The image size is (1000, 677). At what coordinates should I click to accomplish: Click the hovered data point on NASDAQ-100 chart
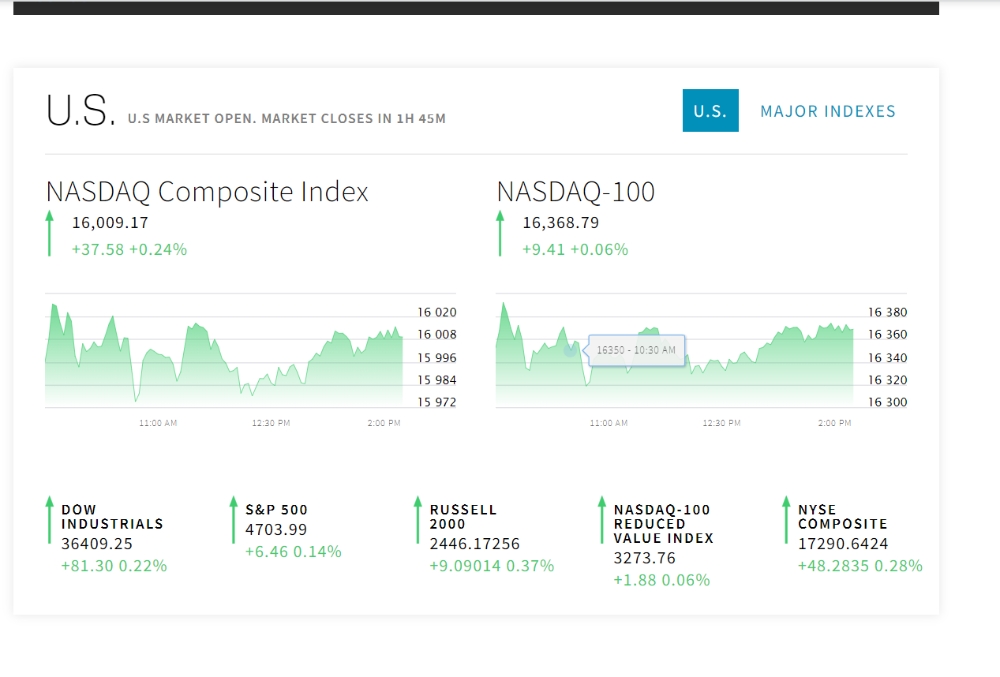point(570,350)
